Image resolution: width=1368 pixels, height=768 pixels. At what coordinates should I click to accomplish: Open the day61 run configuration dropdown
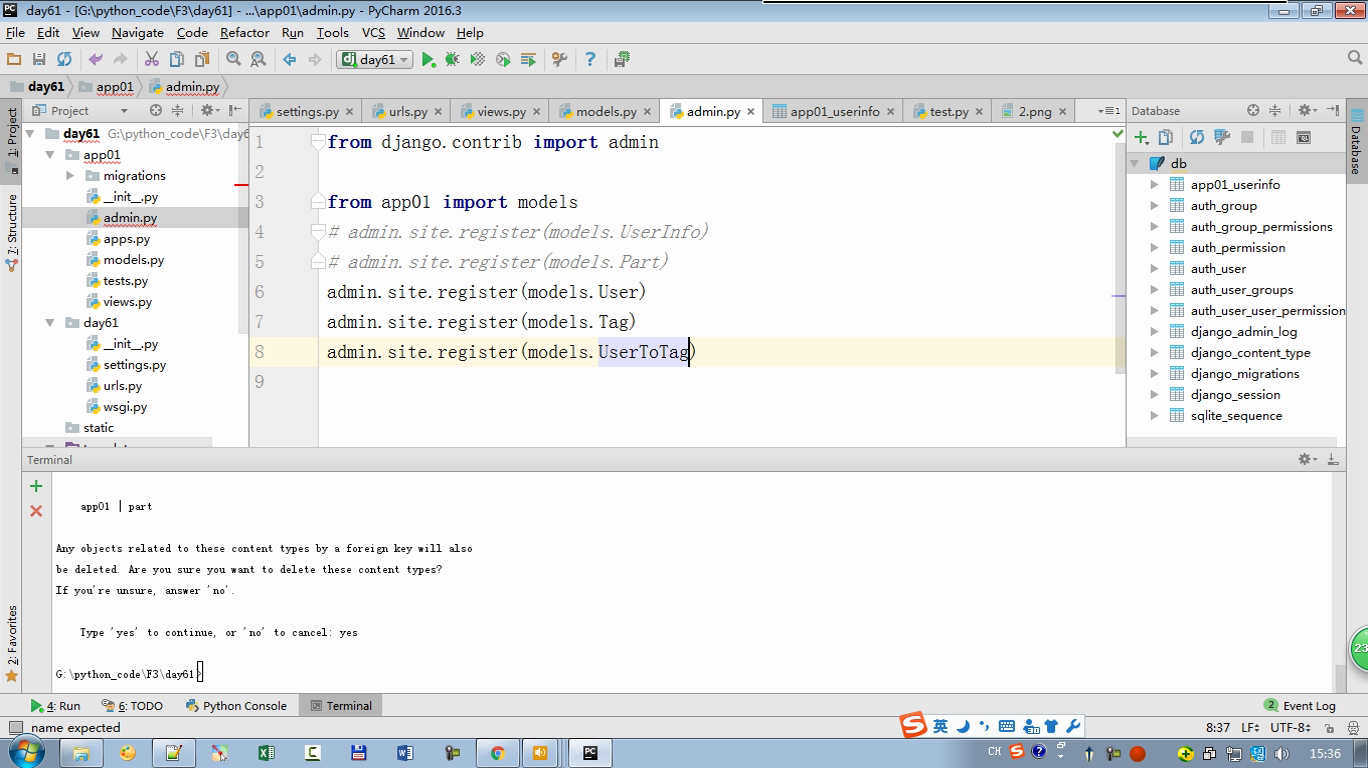tap(375, 60)
